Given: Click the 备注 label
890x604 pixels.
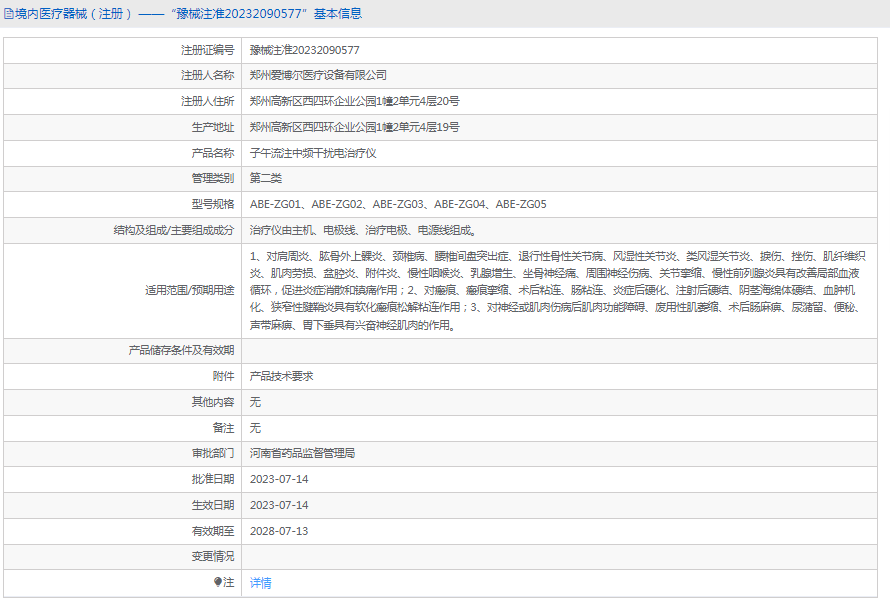Looking at the screenshot, I should (x=224, y=427).
